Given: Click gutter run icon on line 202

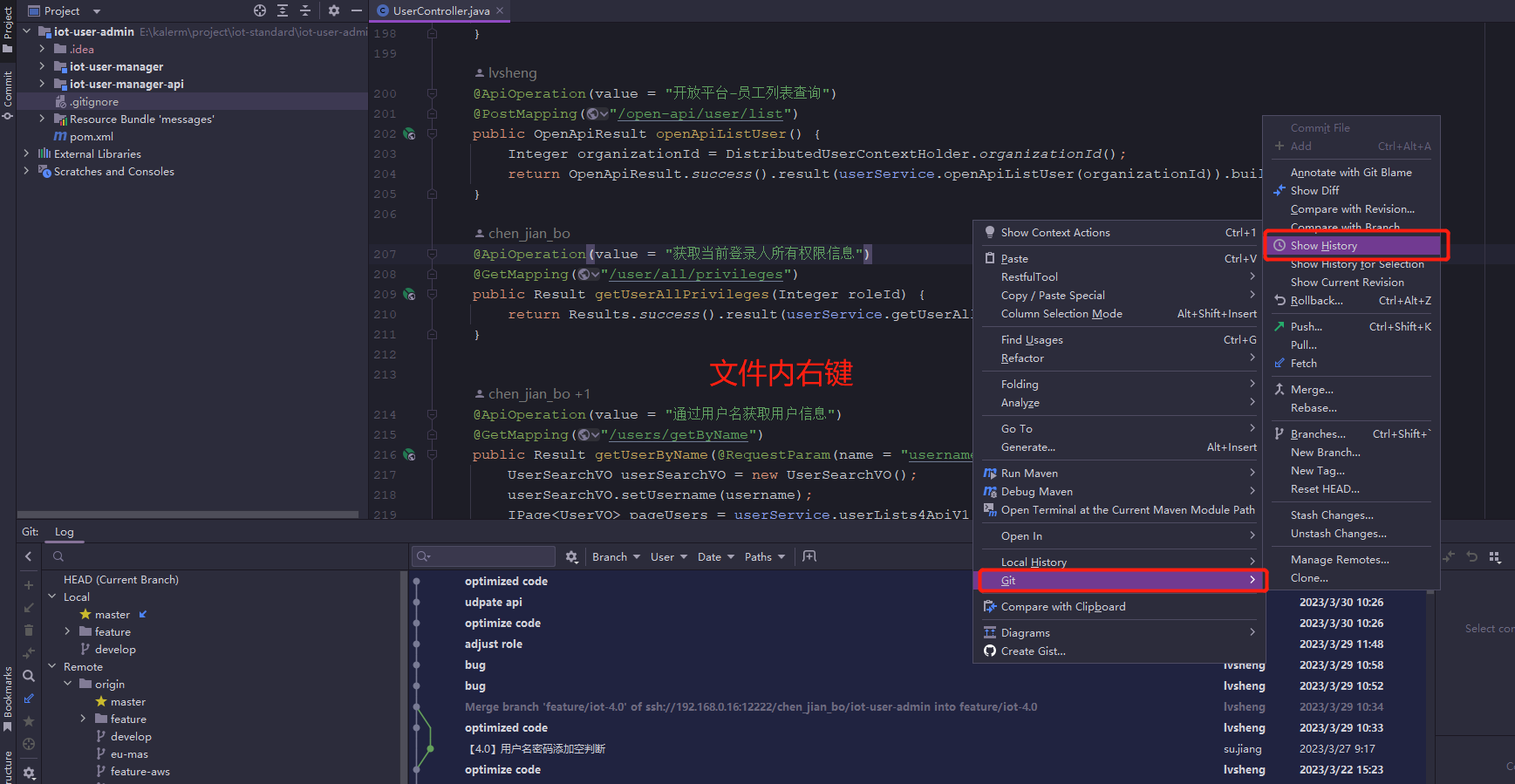Looking at the screenshot, I should (x=409, y=134).
